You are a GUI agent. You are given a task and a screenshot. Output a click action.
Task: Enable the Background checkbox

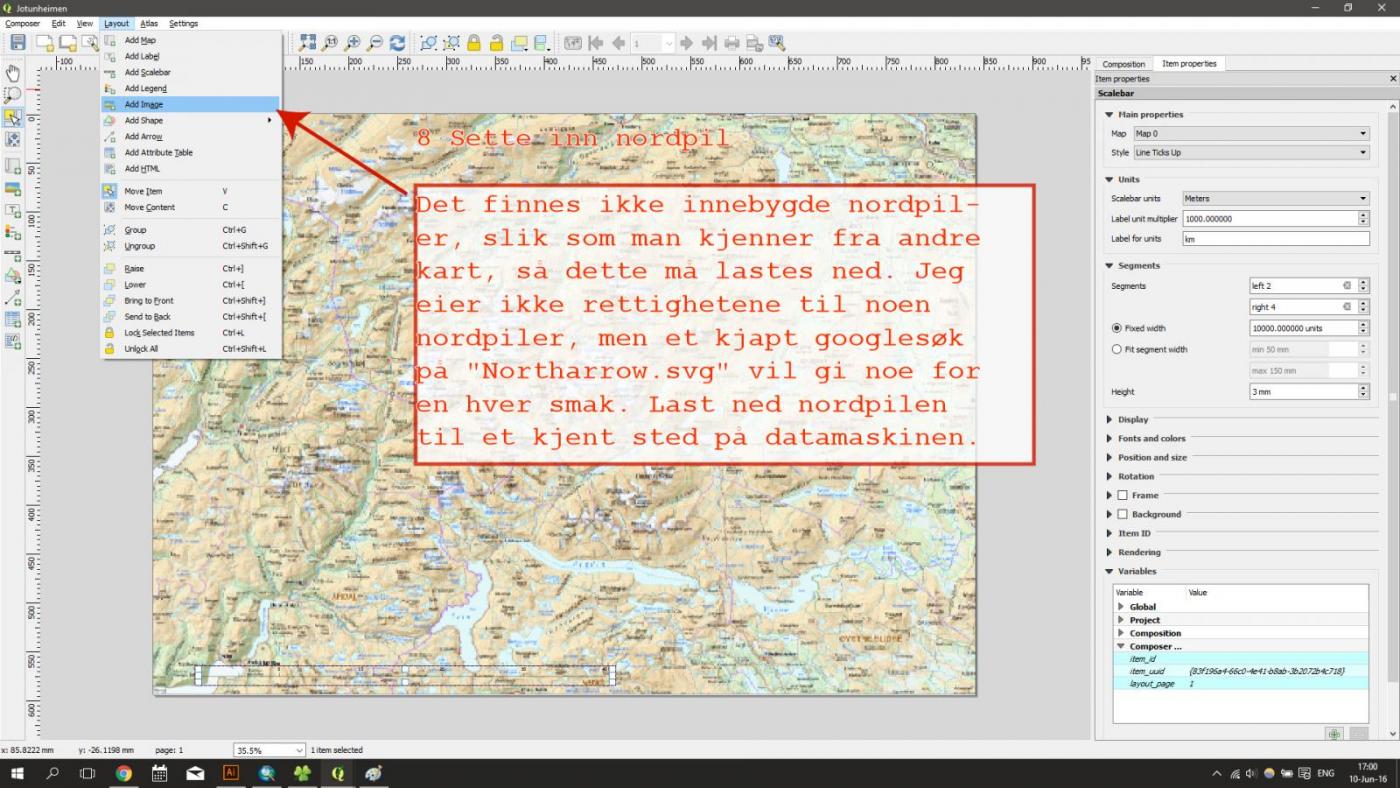pos(1120,514)
